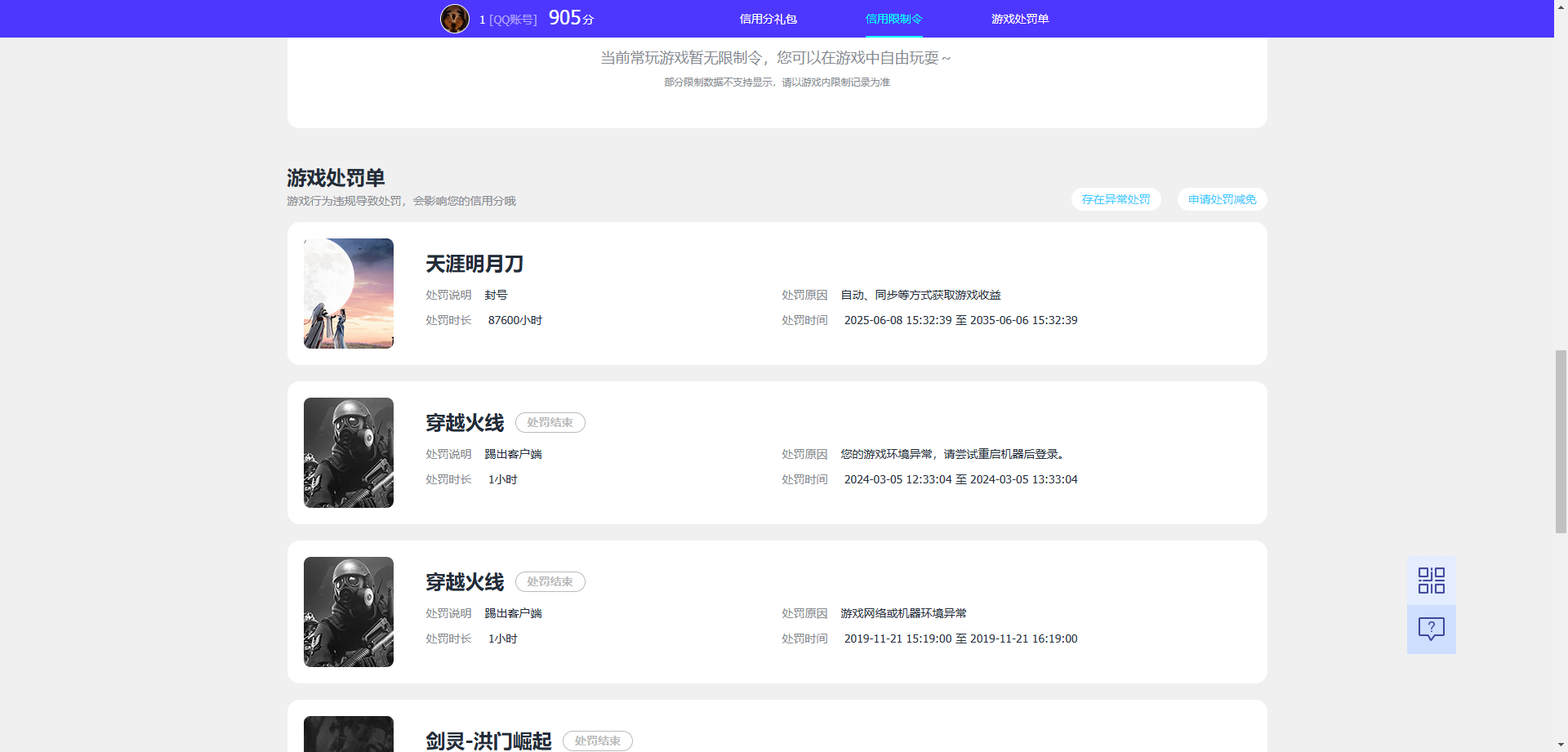The height and width of the screenshot is (752, 1568).
Task: Click the QQ account avatar icon
Action: pos(454,18)
